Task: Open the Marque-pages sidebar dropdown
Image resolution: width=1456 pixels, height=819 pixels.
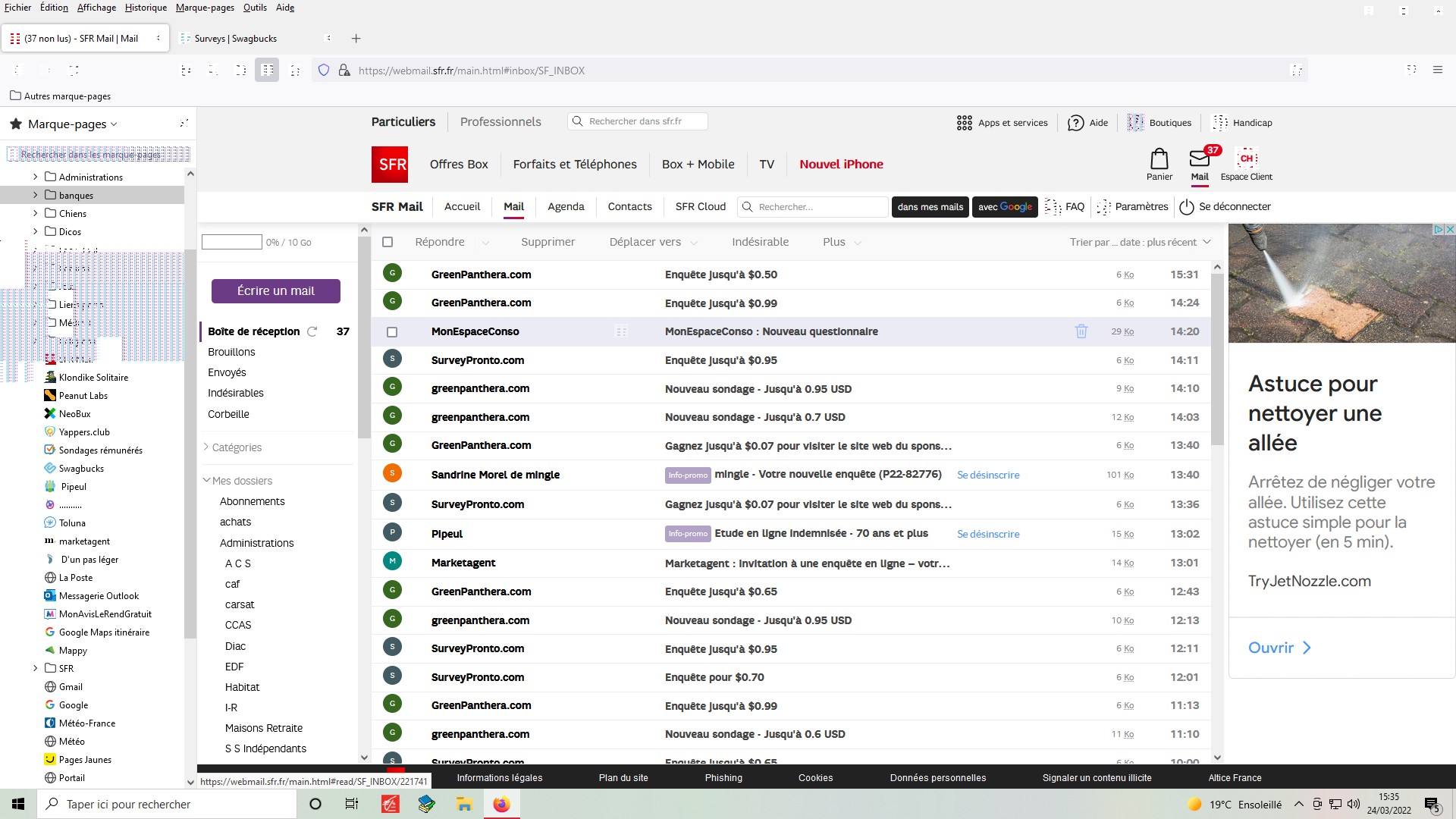Action: tap(73, 124)
